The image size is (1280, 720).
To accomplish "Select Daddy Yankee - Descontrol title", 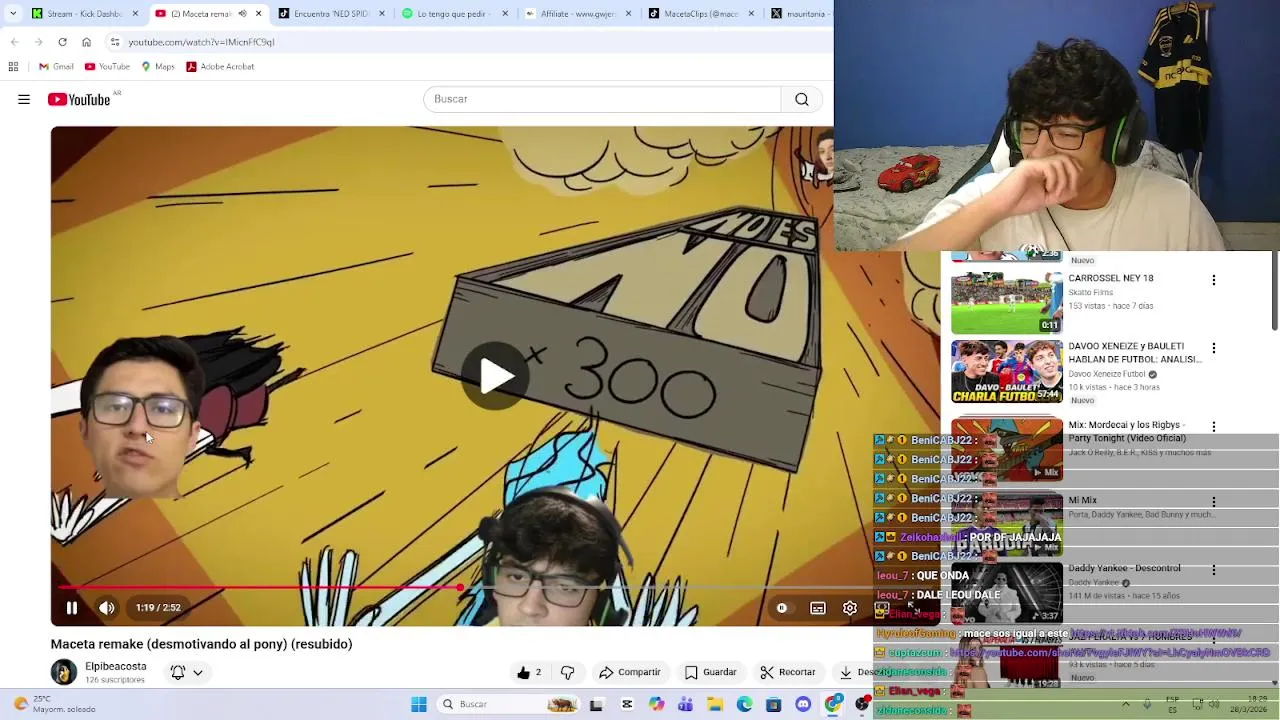I will pyautogui.click(x=1124, y=568).
